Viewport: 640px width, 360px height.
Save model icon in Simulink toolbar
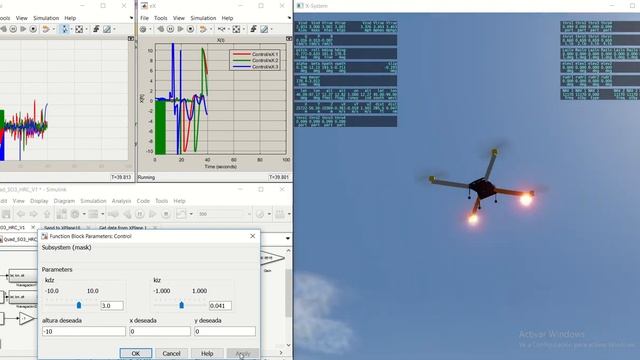pyautogui.click(x=6, y=214)
